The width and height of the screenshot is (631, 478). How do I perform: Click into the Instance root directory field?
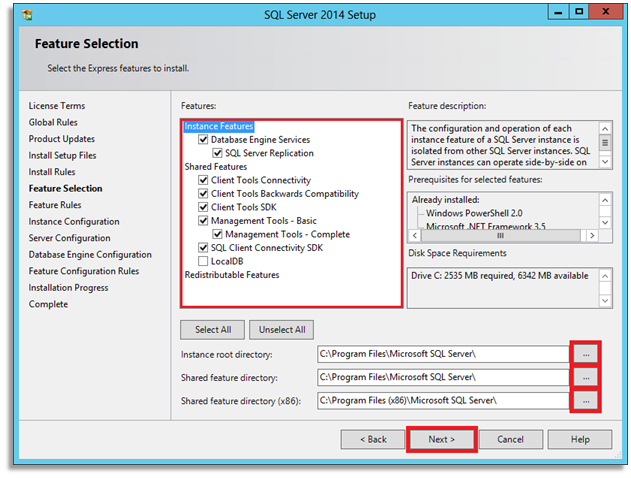click(440, 353)
